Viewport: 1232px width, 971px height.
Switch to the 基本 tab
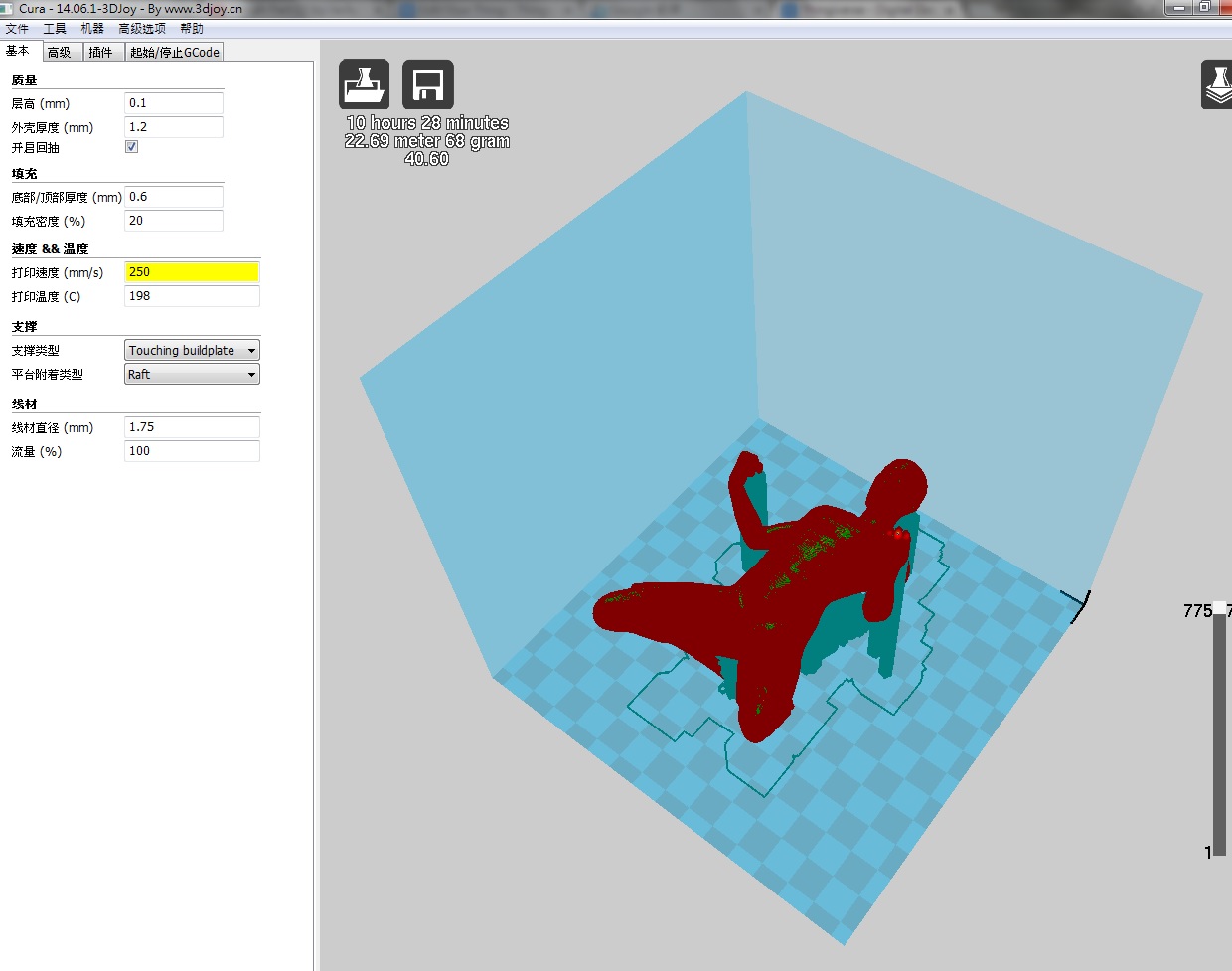[19, 51]
